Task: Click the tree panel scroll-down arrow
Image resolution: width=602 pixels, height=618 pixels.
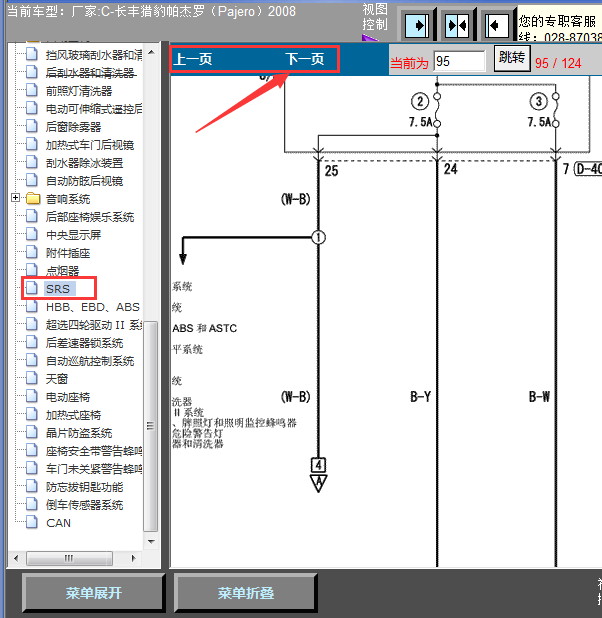Action: point(151,542)
